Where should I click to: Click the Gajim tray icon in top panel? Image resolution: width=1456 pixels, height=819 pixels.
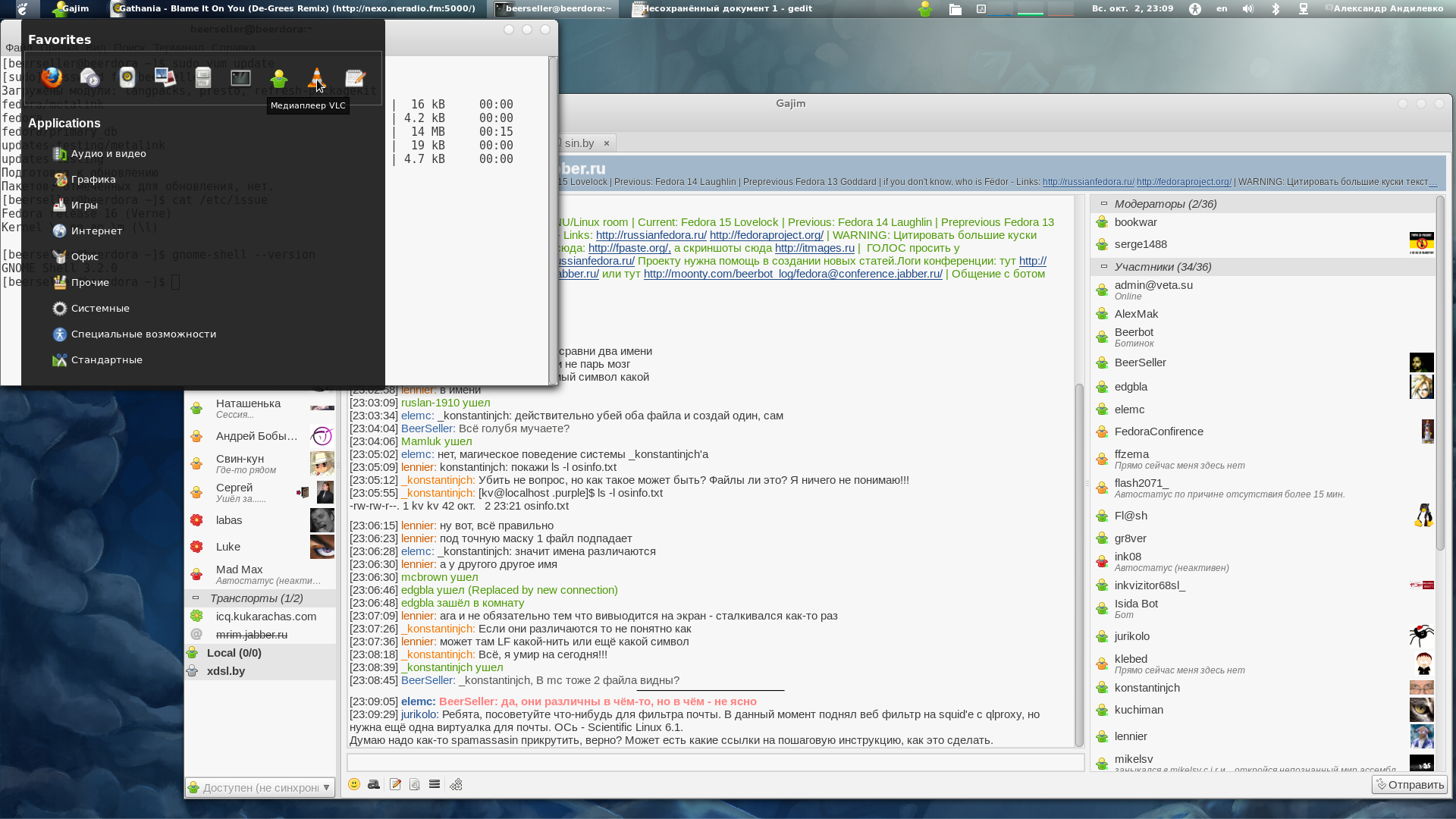pyautogui.click(x=924, y=9)
